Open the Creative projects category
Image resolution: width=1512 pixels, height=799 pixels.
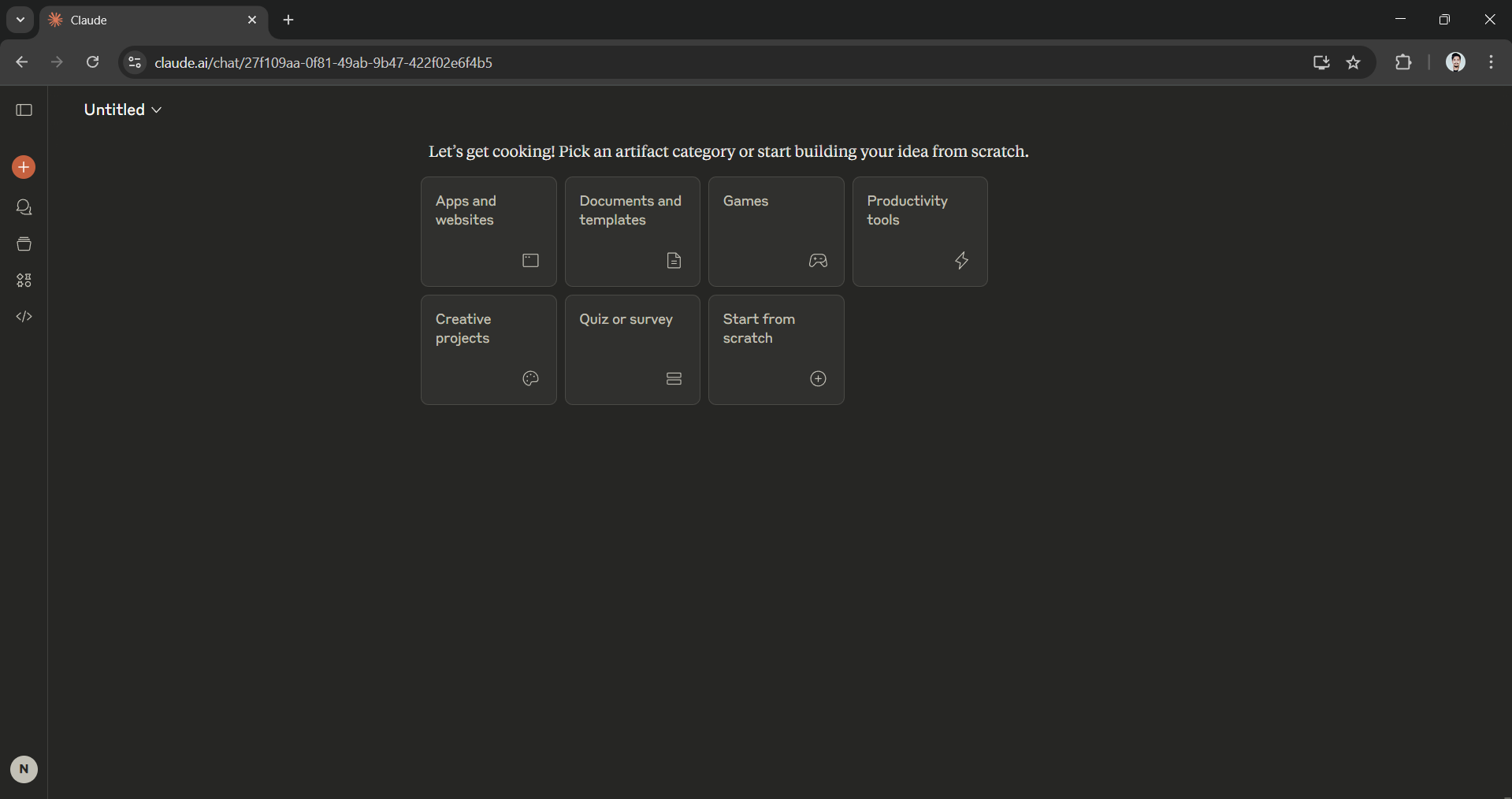point(489,350)
